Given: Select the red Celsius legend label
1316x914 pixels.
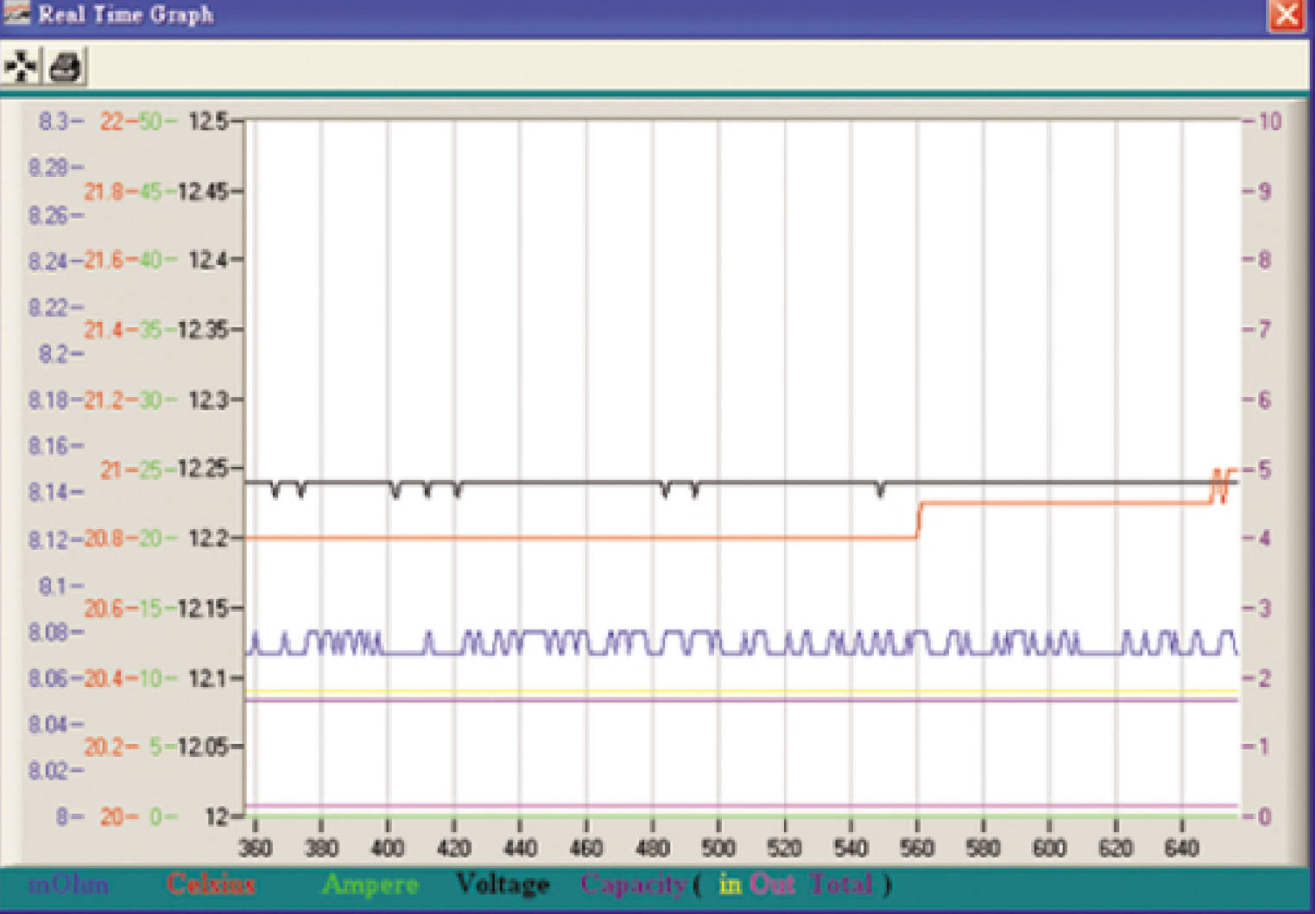Looking at the screenshot, I should tap(211, 885).
